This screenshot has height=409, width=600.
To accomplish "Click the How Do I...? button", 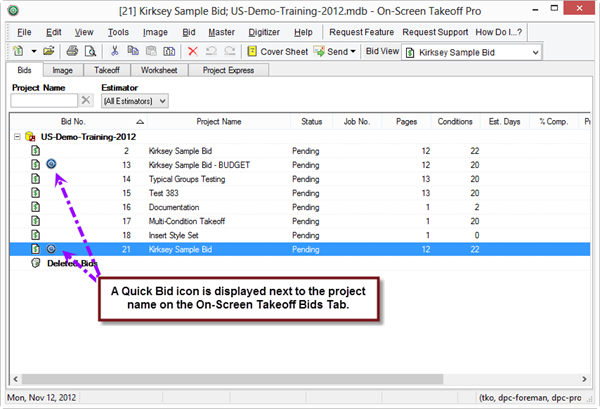I will point(499,33).
